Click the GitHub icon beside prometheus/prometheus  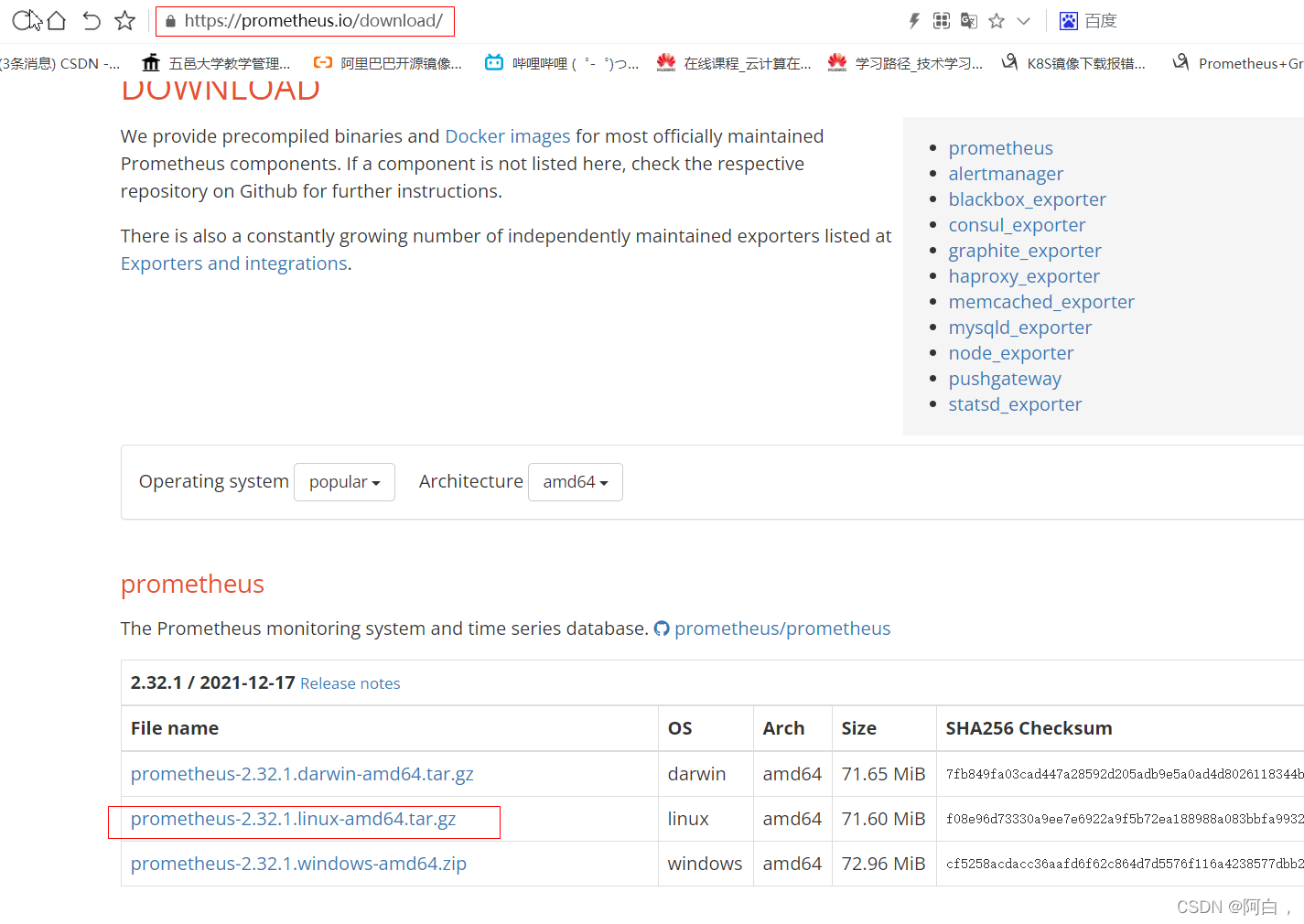[x=662, y=629]
